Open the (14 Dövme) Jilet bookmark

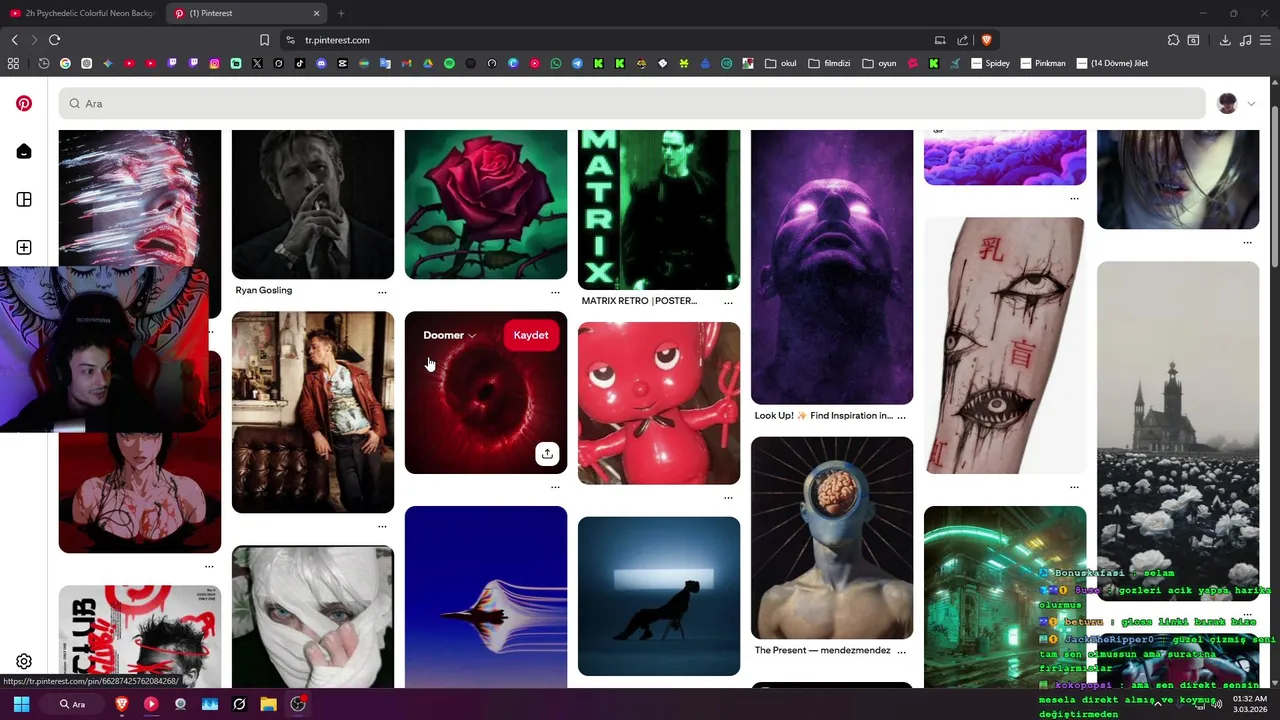tap(1112, 63)
